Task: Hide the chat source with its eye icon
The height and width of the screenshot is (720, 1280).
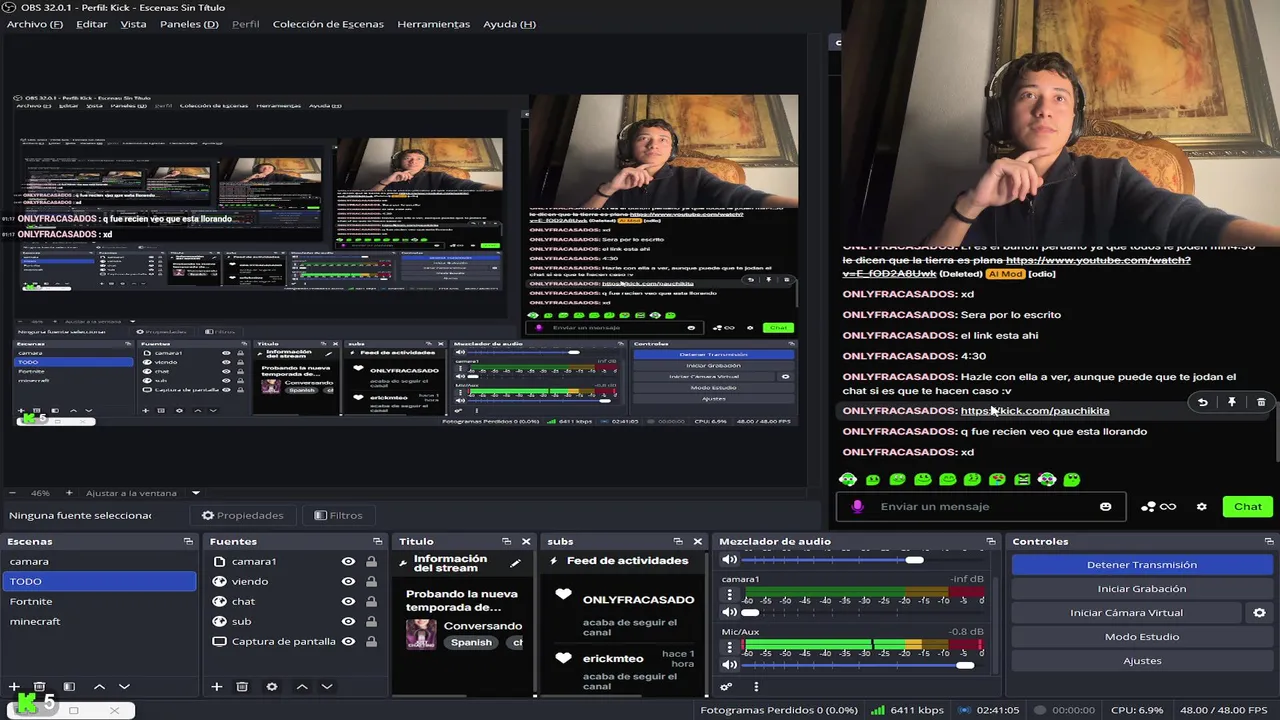Action: [x=348, y=601]
